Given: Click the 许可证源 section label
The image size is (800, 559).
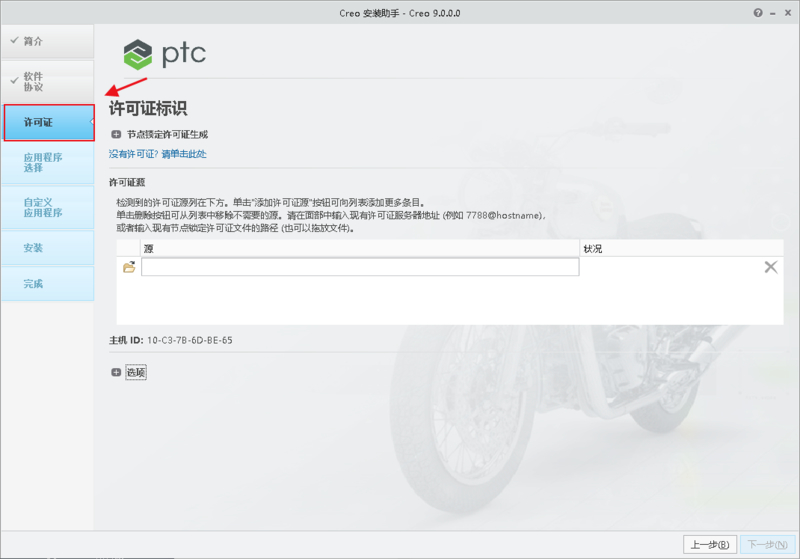Looking at the screenshot, I should (x=127, y=182).
